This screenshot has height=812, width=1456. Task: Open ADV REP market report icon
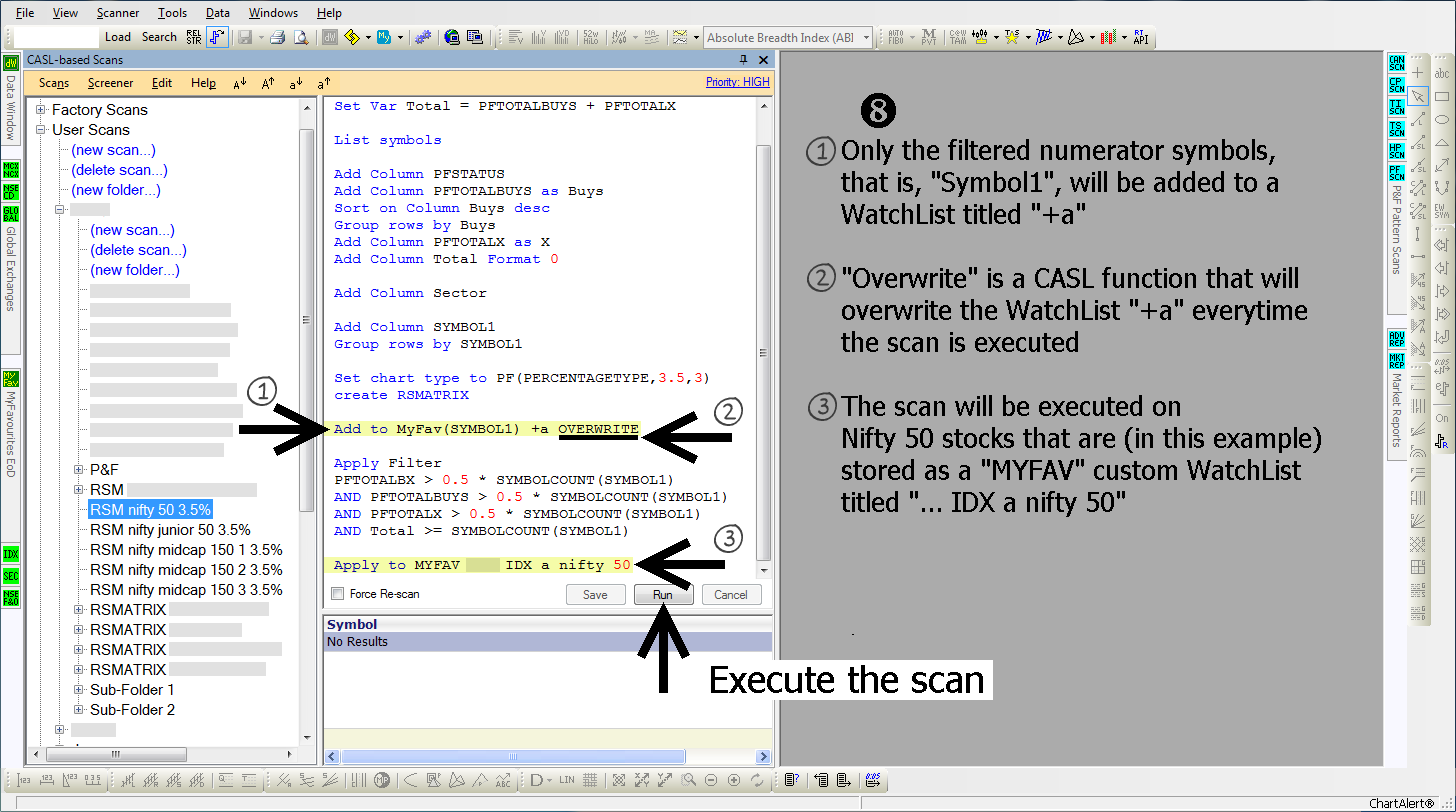pos(1397,339)
